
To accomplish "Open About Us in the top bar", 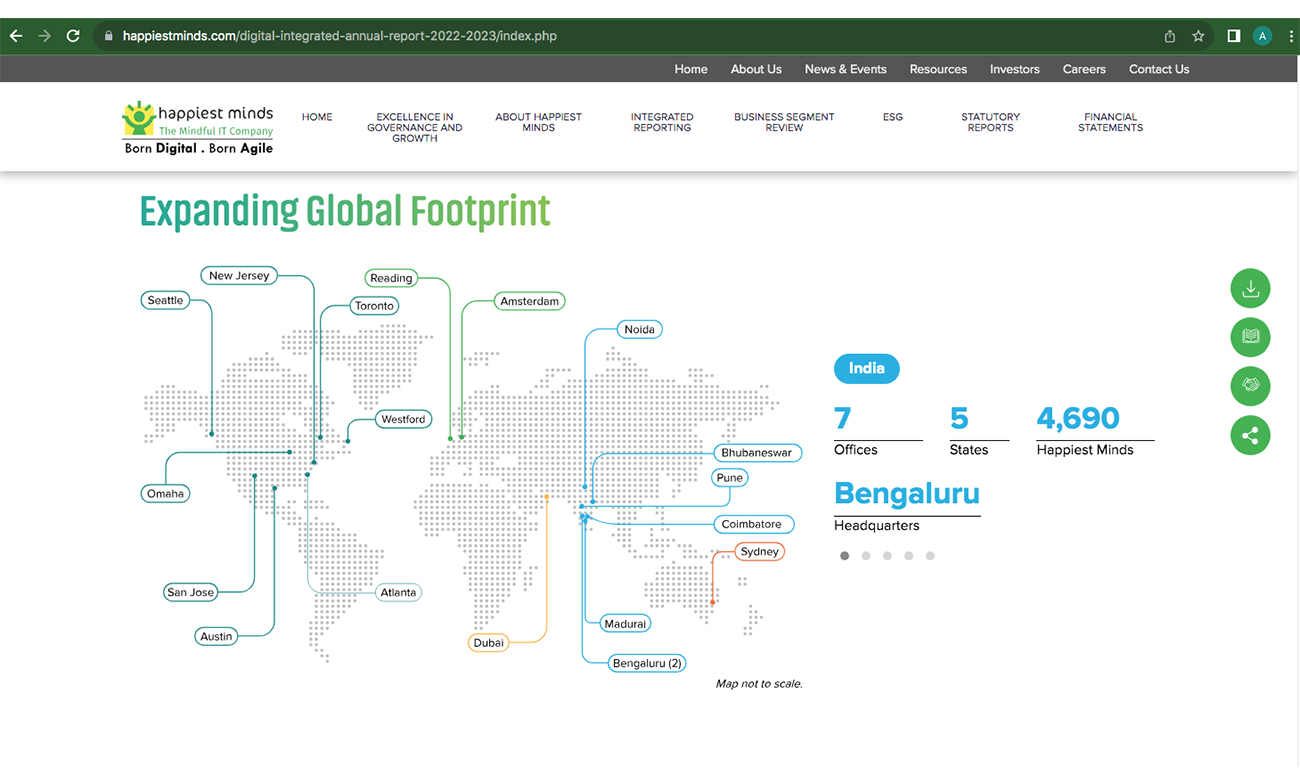I will pos(756,69).
